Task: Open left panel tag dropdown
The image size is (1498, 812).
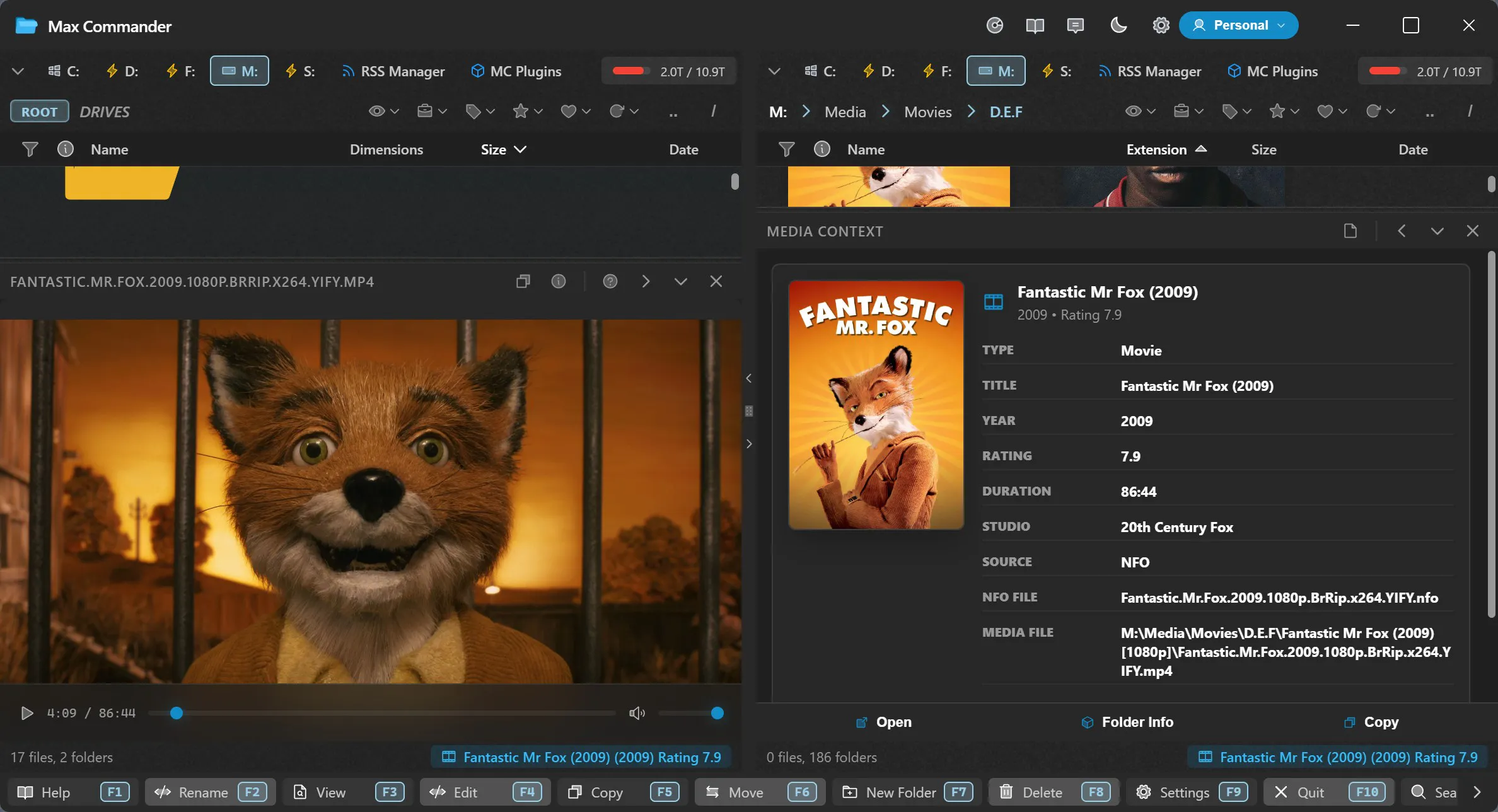Action: [480, 112]
